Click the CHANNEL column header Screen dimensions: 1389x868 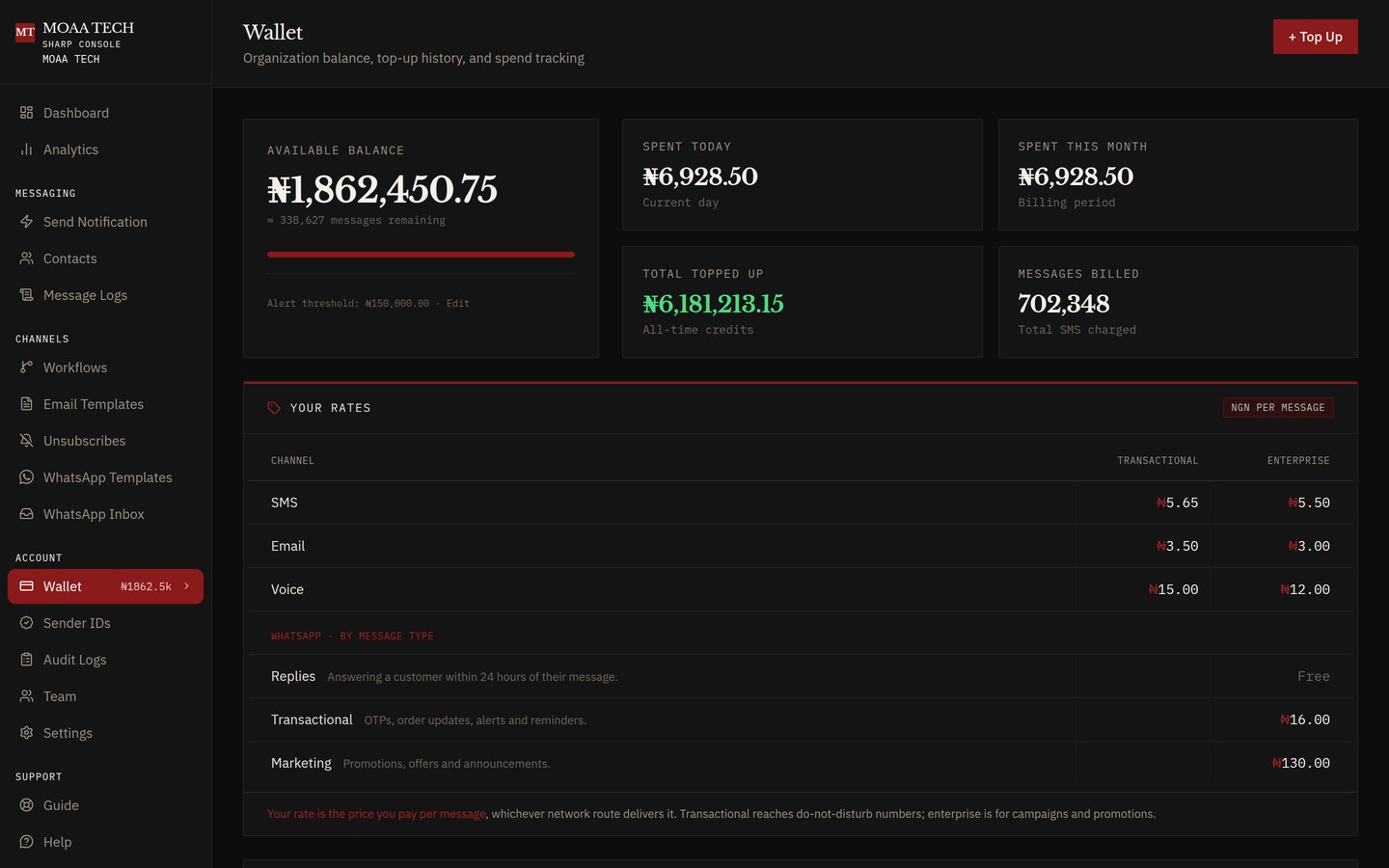(292, 461)
